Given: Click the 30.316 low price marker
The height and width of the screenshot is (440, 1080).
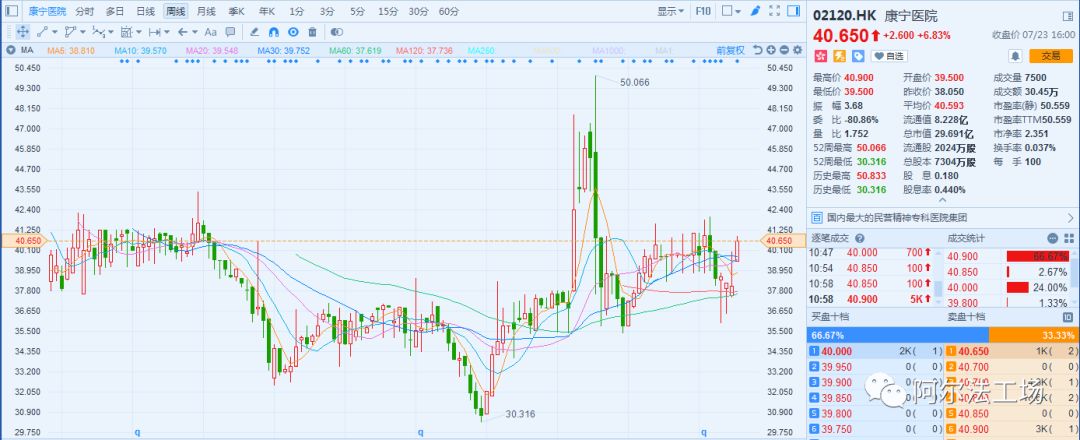Looking at the screenshot, I should coord(520,414).
